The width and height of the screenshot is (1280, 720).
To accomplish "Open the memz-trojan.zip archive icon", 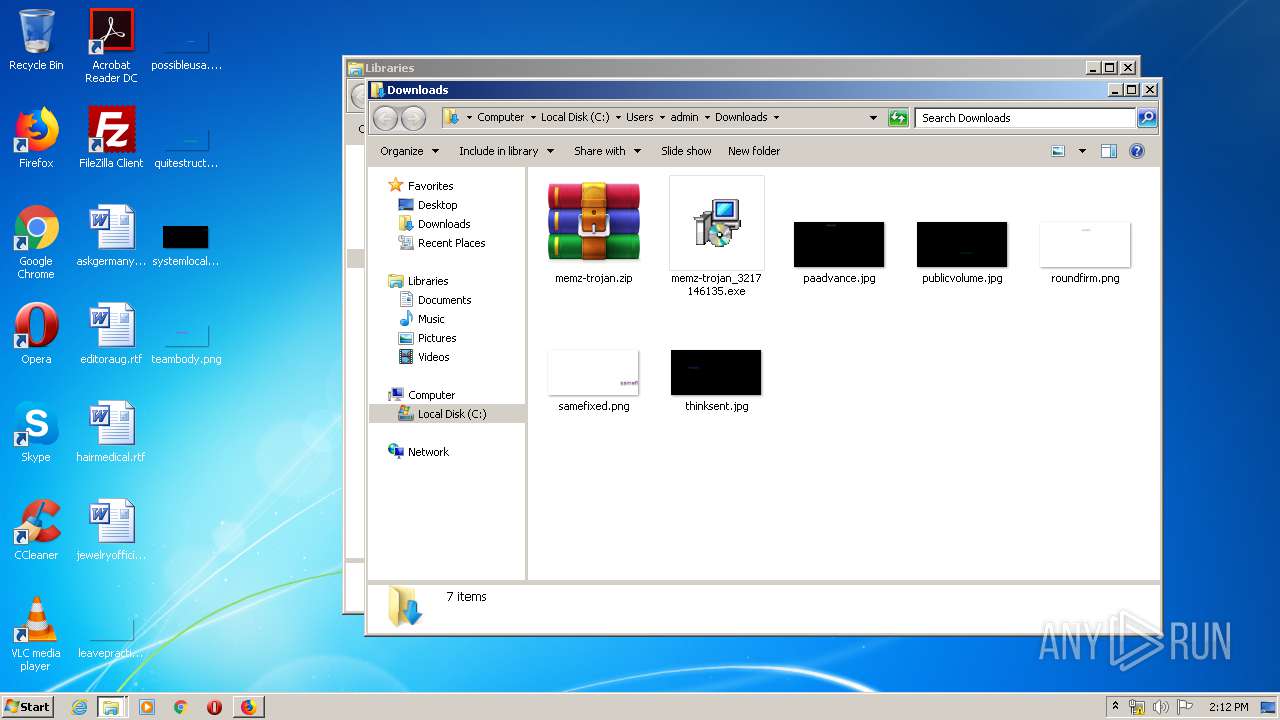I will (594, 222).
